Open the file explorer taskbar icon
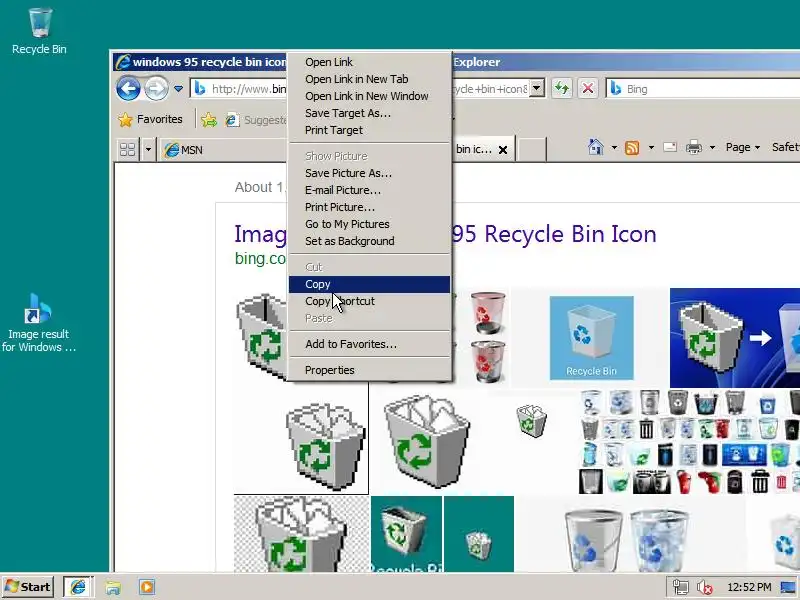The image size is (800, 600). pos(113,587)
